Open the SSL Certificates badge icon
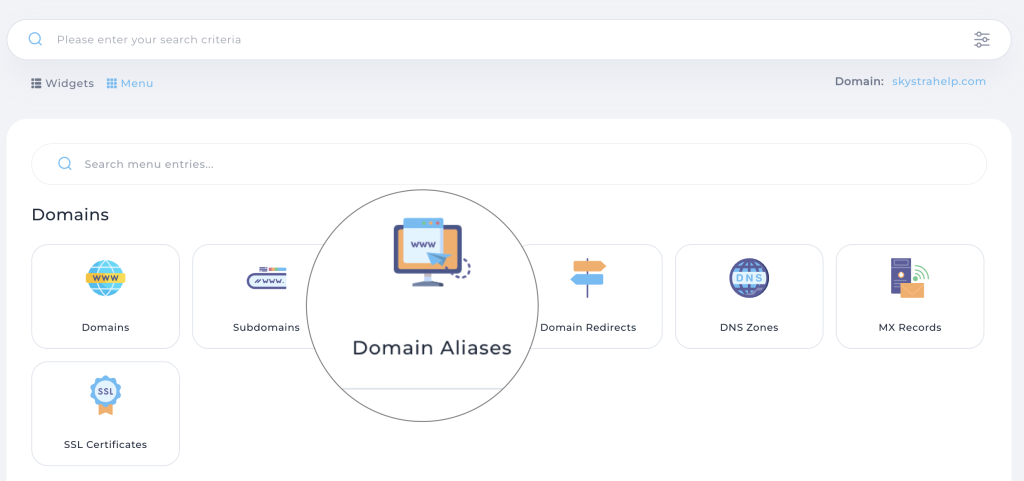 point(105,395)
